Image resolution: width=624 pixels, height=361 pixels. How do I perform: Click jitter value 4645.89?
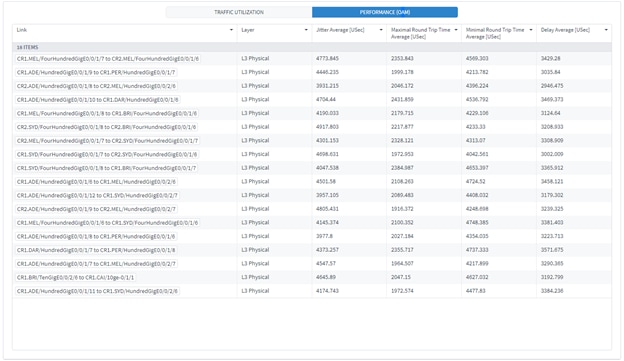tap(326, 277)
